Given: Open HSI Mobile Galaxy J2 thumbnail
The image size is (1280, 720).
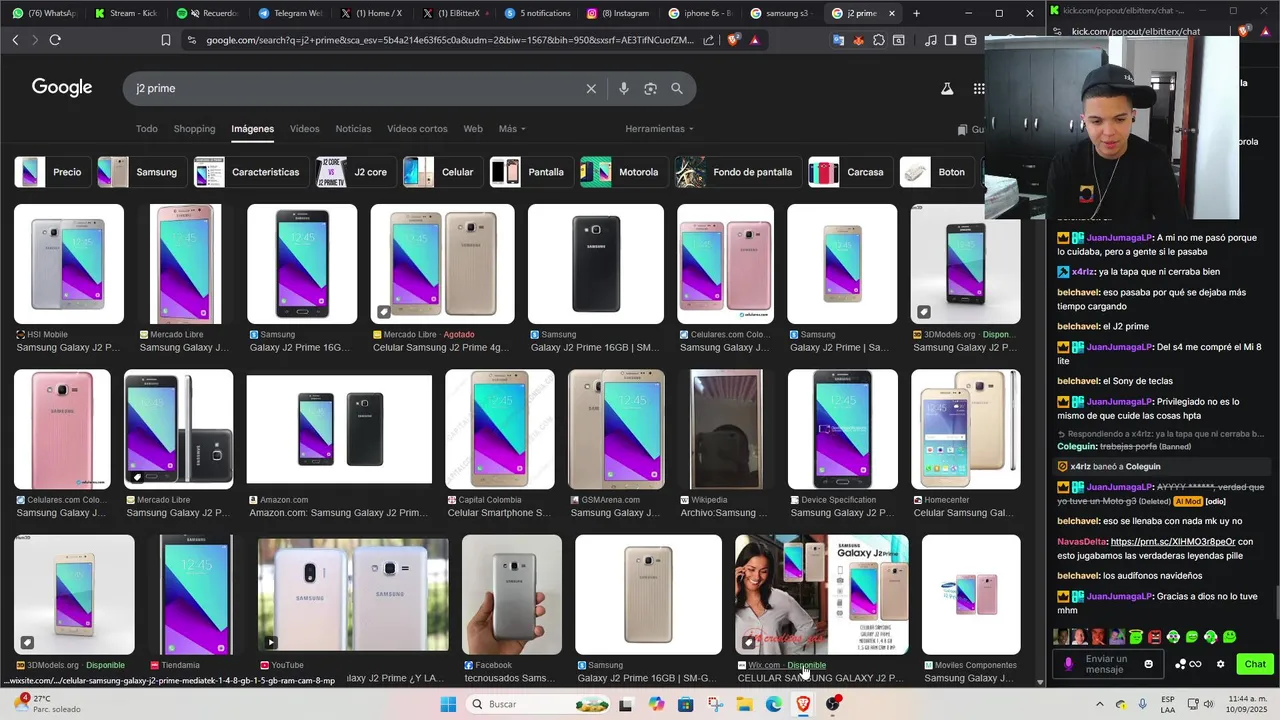Looking at the screenshot, I should click(x=69, y=264).
